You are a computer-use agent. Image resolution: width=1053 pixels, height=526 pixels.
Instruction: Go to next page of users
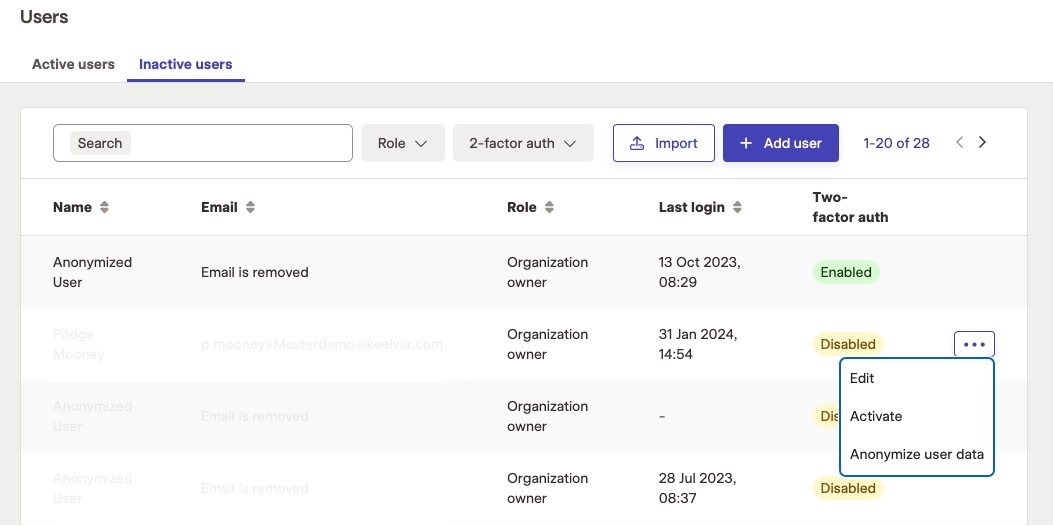[982, 142]
